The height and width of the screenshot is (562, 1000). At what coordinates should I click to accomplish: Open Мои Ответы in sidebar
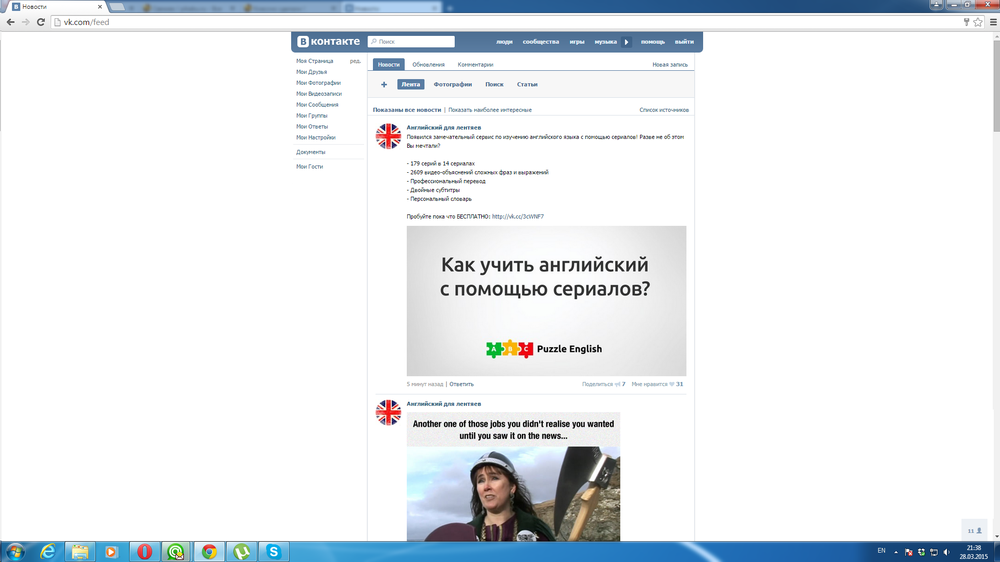(312, 126)
